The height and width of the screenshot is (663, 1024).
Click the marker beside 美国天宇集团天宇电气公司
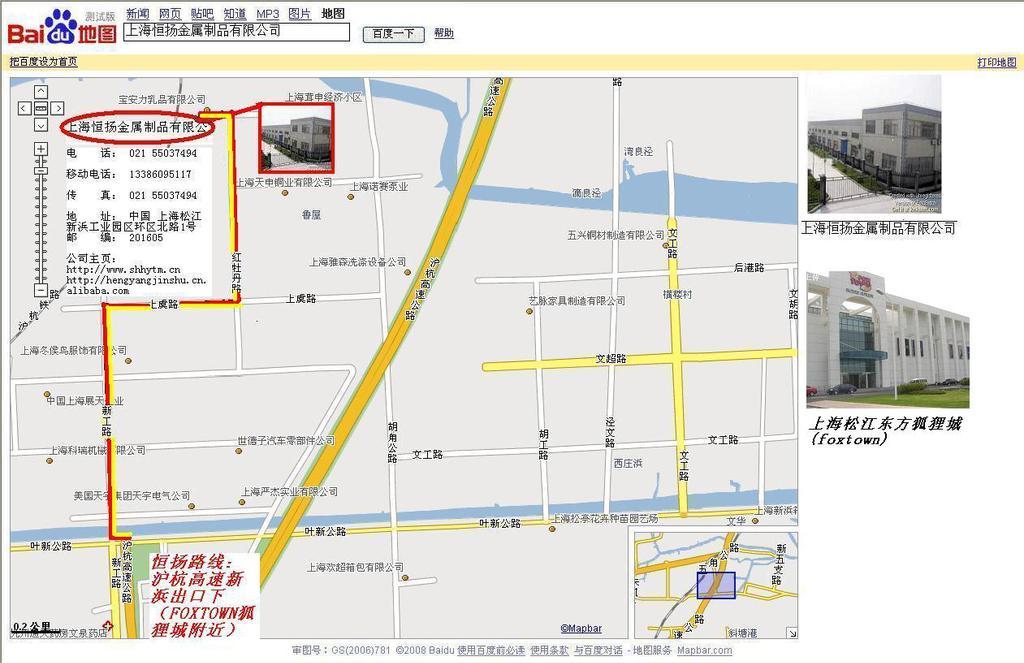[x=192, y=506]
